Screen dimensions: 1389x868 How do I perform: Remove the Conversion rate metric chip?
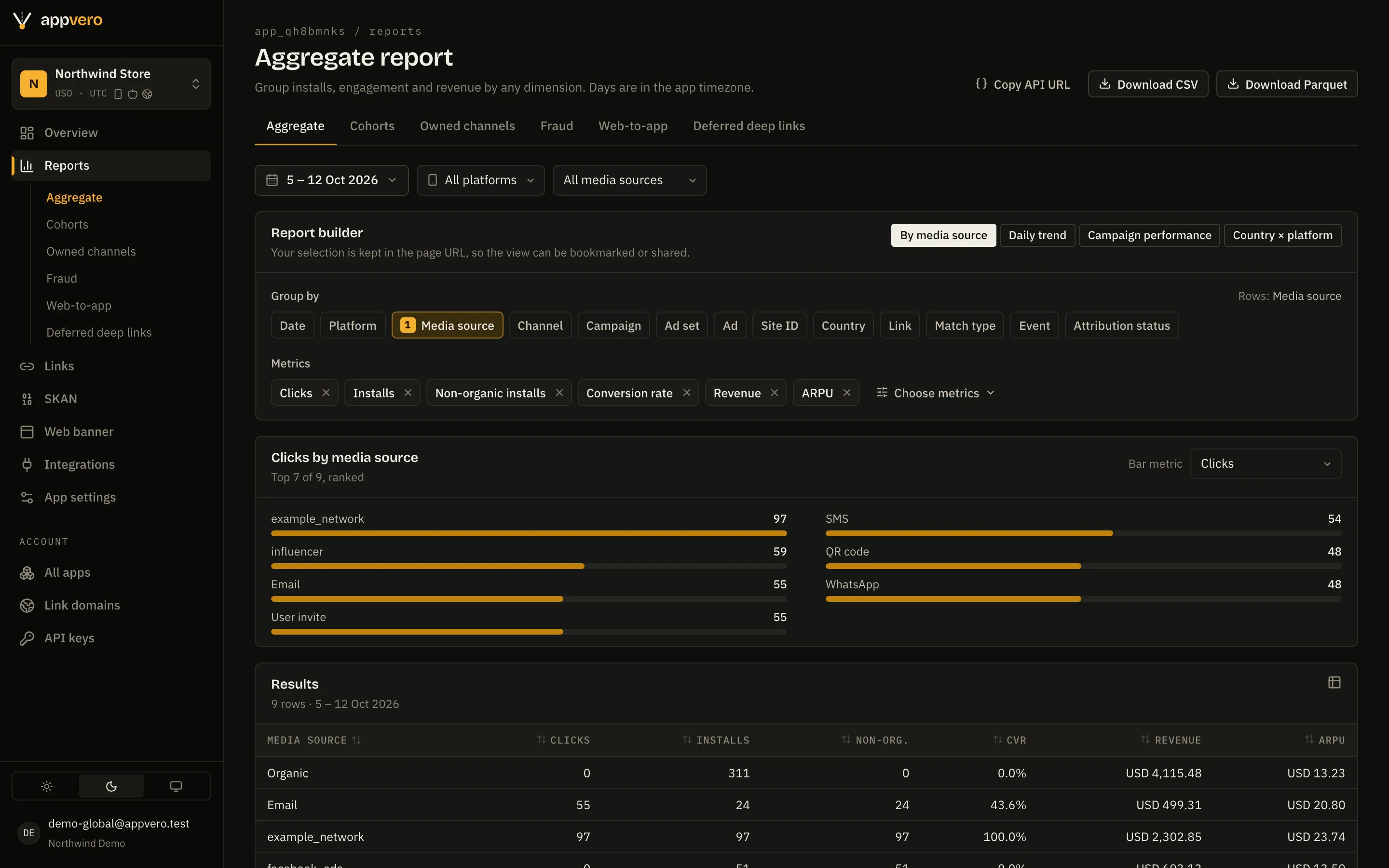coord(686,393)
